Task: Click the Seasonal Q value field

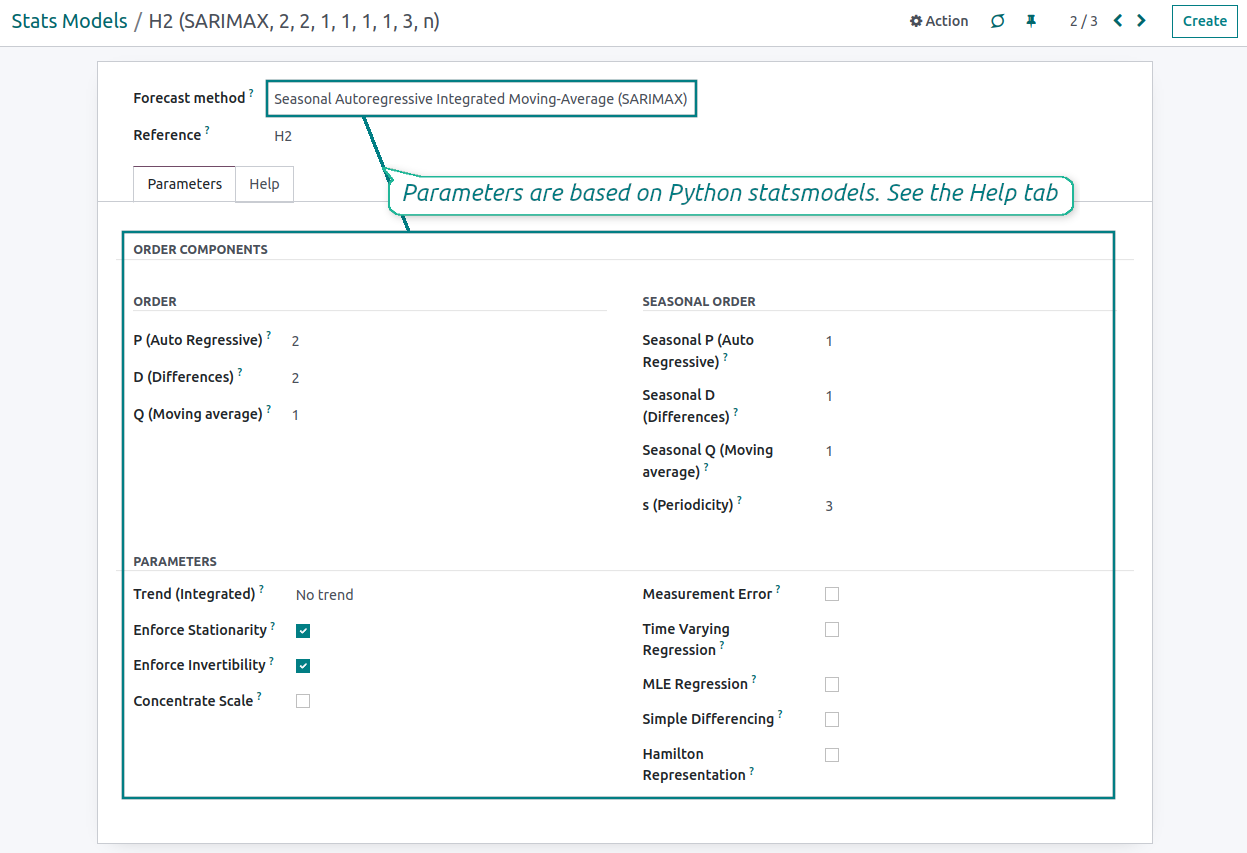Action: click(x=829, y=451)
